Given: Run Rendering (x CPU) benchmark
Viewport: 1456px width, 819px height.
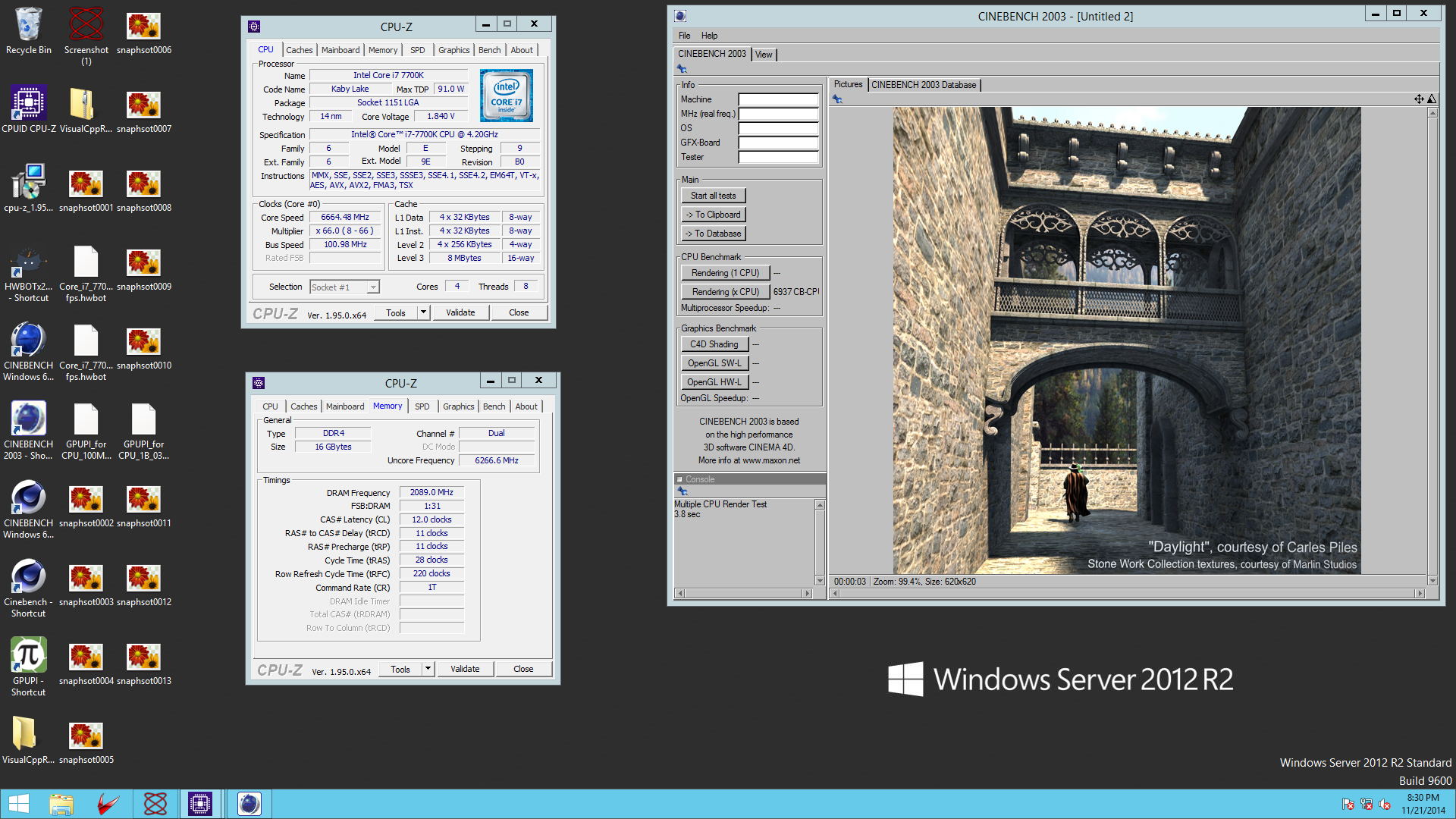Looking at the screenshot, I should 726,292.
